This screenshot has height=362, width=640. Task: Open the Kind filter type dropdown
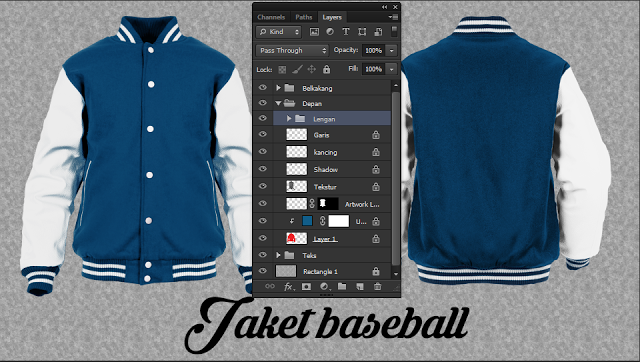click(279, 32)
